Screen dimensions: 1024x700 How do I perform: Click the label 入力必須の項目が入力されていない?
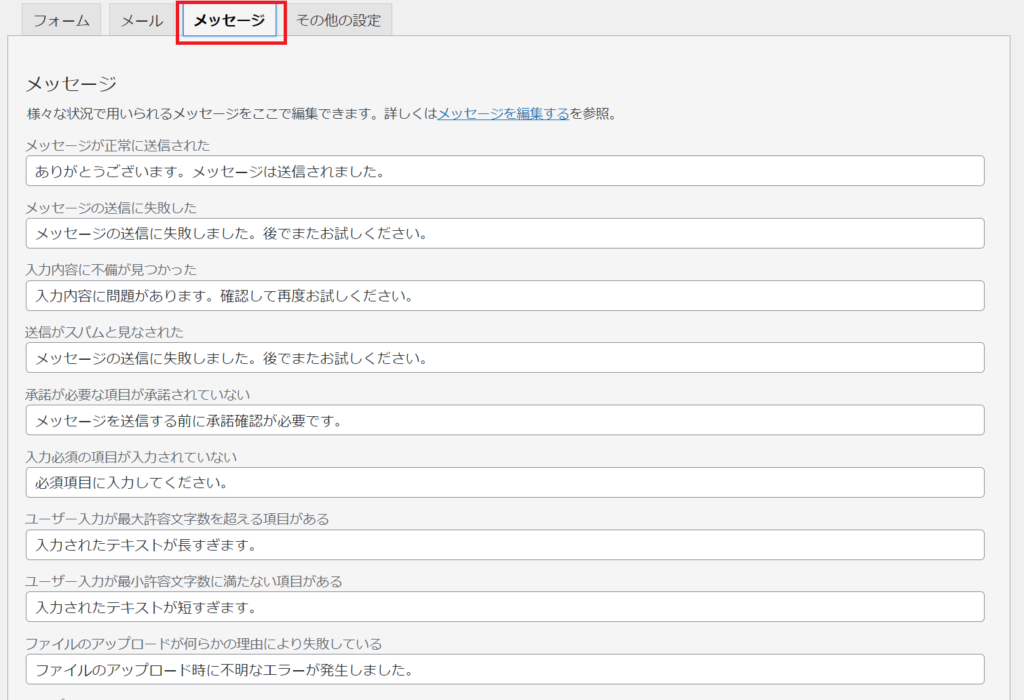(x=131, y=456)
